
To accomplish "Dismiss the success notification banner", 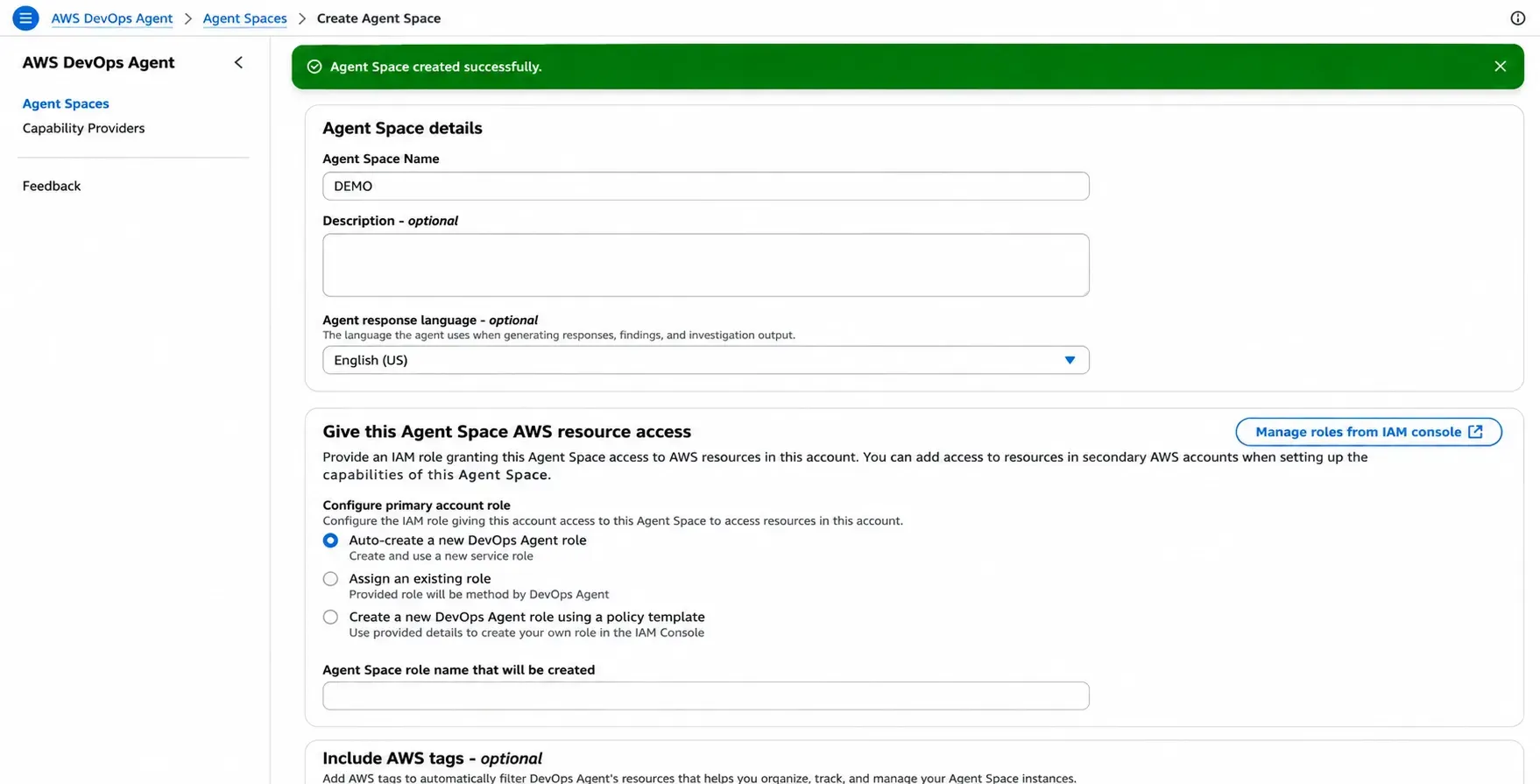I will (x=1500, y=67).
